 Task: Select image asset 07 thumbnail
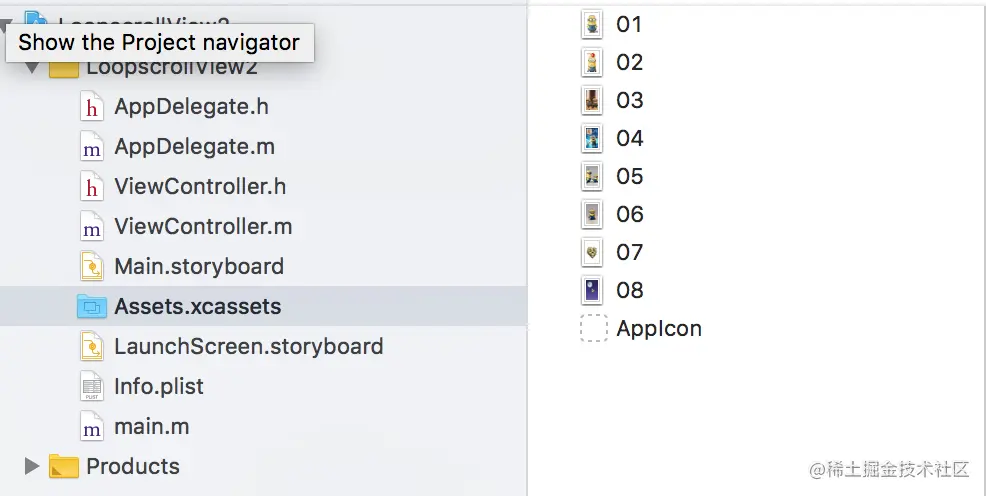click(x=593, y=252)
